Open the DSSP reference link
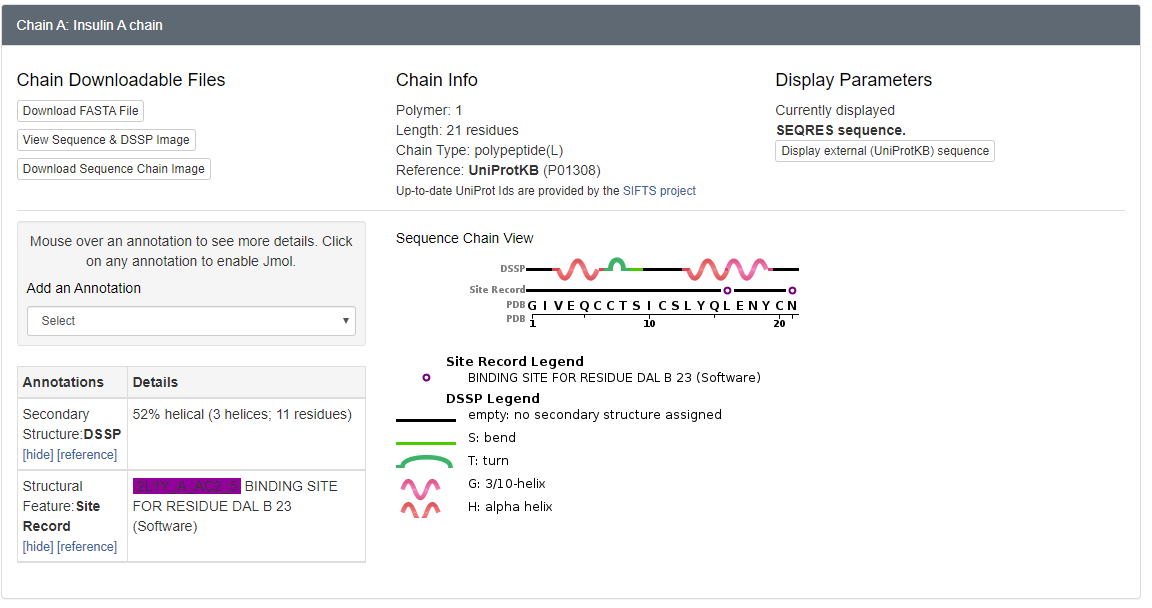Screen dimensions: 1152x608 (87, 455)
